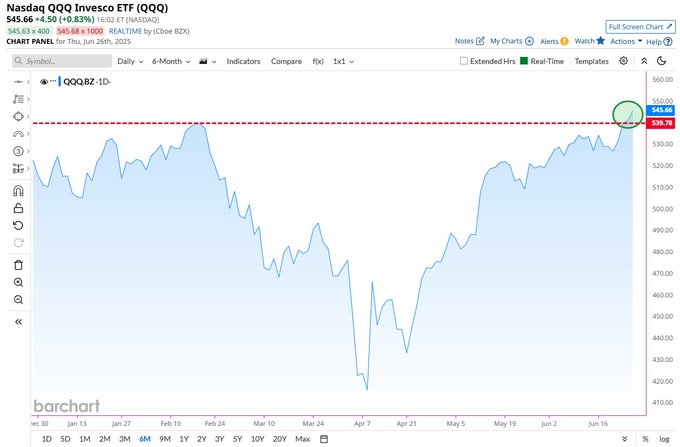The image size is (680, 447).
Task: Open the calendar date range icon
Action: click(x=324, y=439)
